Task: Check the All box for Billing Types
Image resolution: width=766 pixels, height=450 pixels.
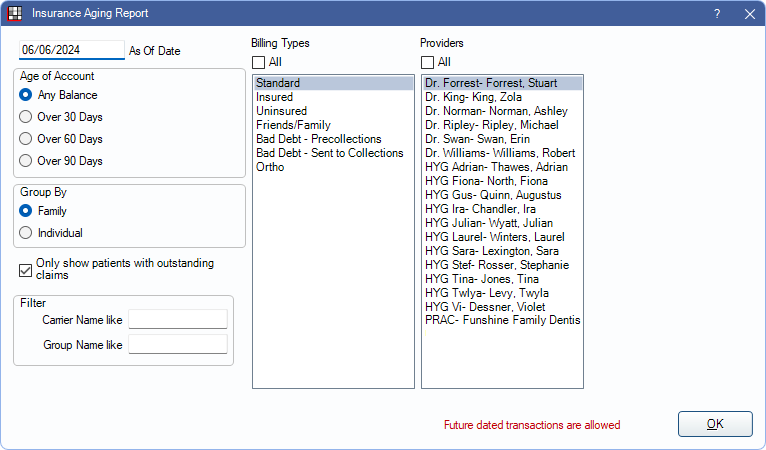Action: [258, 63]
